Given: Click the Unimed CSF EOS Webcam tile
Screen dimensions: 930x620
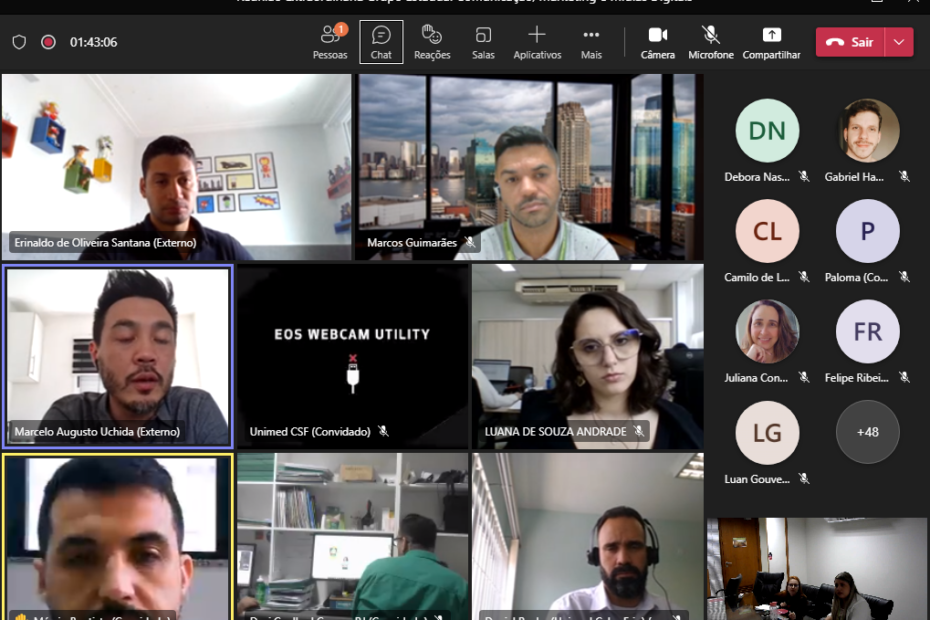Looking at the screenshot, I should pos(352,355).
